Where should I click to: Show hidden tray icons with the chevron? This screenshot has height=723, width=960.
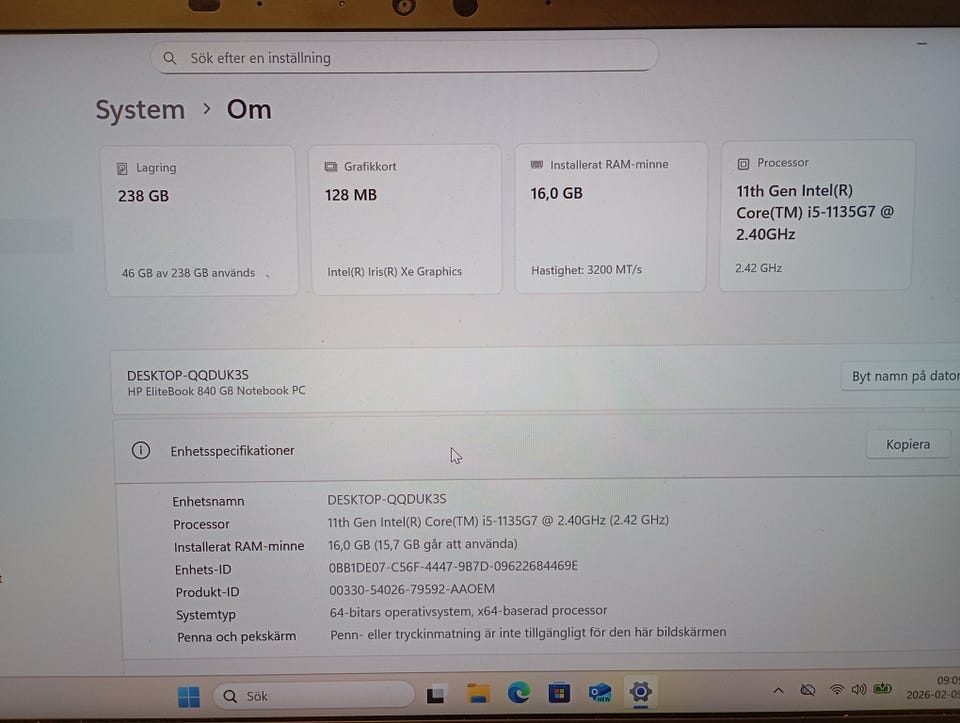(x=778, y=691)
